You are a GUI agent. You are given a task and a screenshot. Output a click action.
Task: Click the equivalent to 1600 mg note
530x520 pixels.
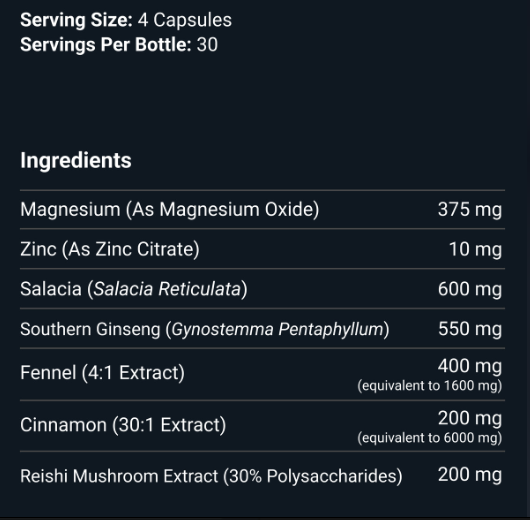point(430,386)
